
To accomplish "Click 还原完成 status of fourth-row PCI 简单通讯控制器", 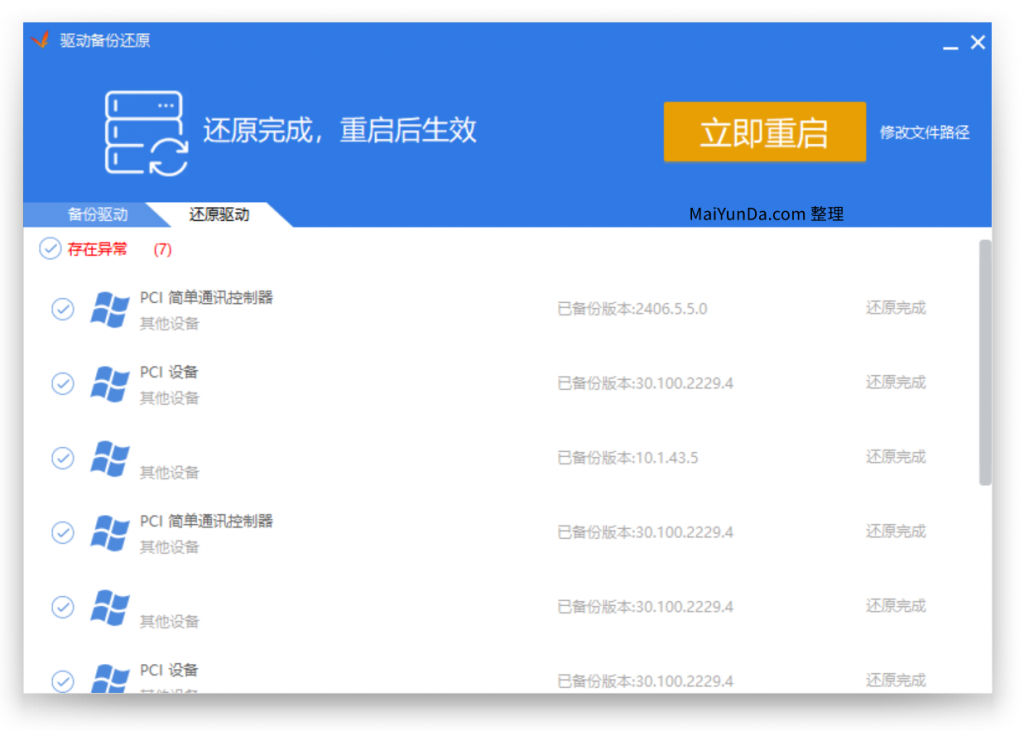I will point(896,531).
